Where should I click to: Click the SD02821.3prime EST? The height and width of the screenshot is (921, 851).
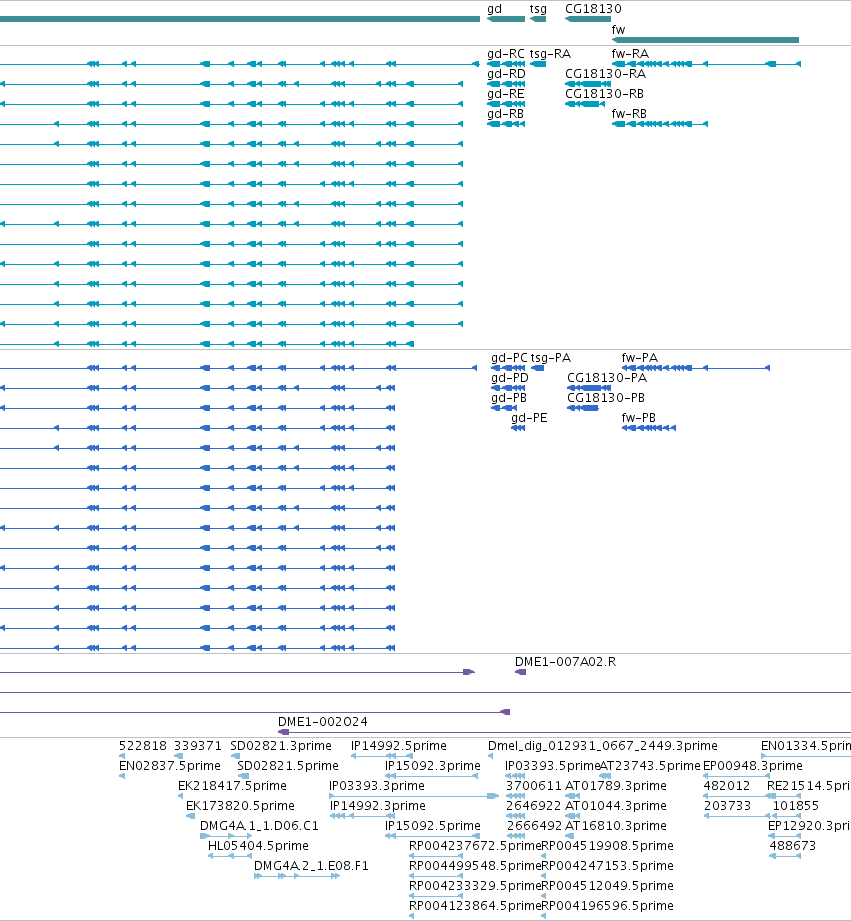(x=235, y=756)
